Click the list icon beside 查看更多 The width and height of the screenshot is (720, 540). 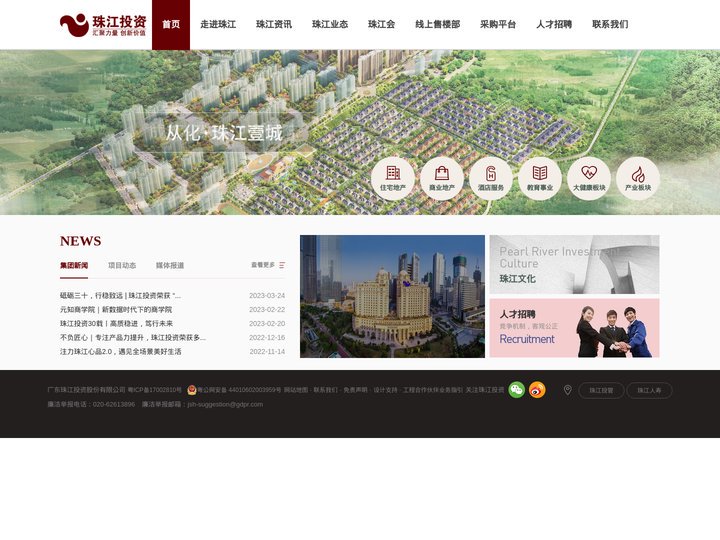282,265
